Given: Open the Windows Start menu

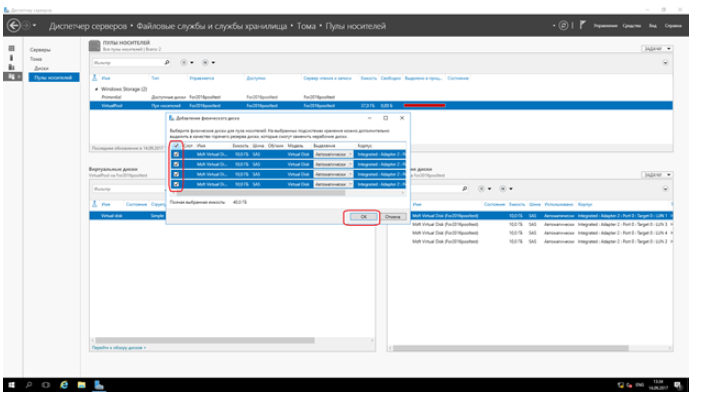Looking at the screenshot, I should click(12, 385).
